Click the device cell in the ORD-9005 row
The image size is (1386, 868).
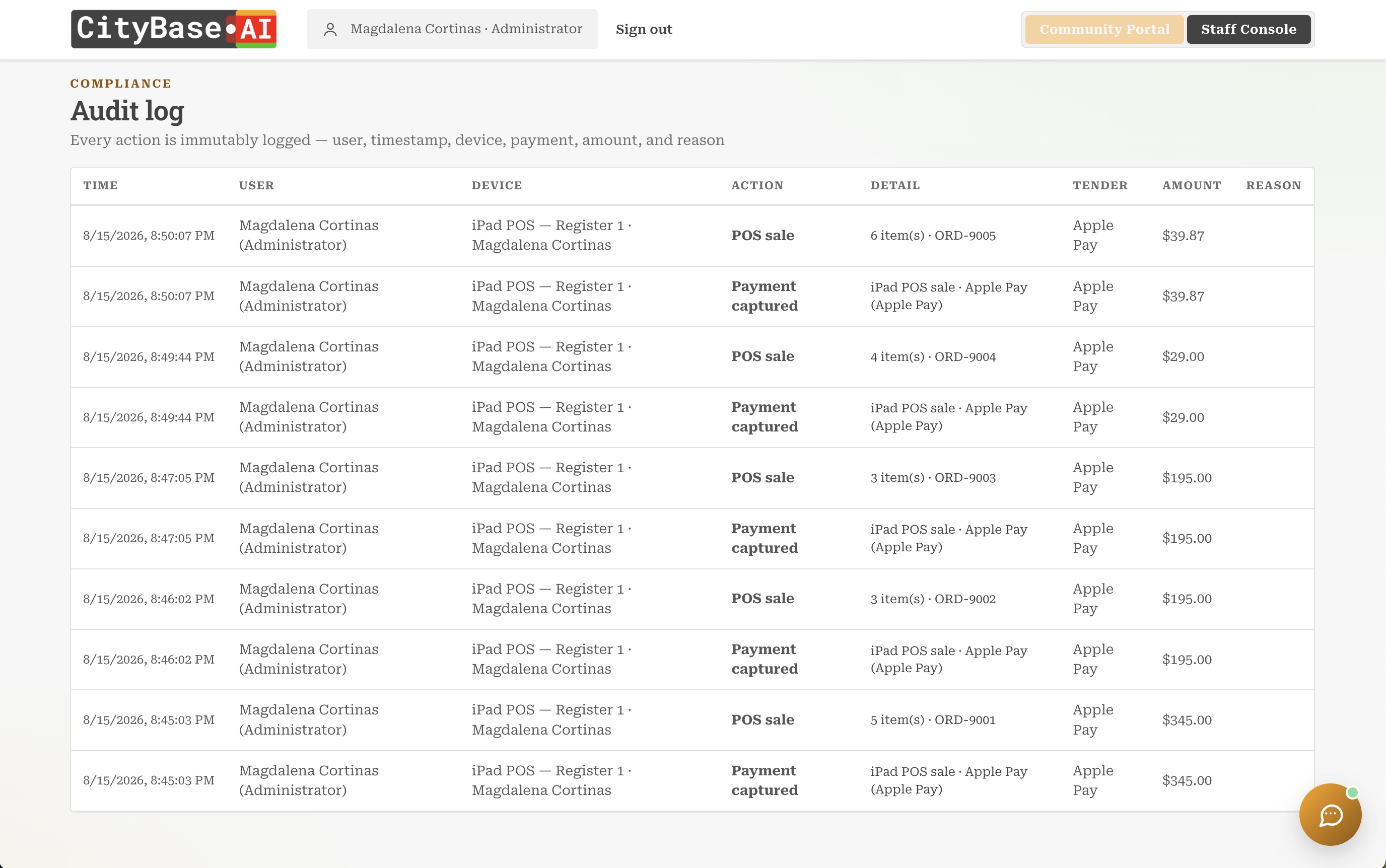click(551, 235)
